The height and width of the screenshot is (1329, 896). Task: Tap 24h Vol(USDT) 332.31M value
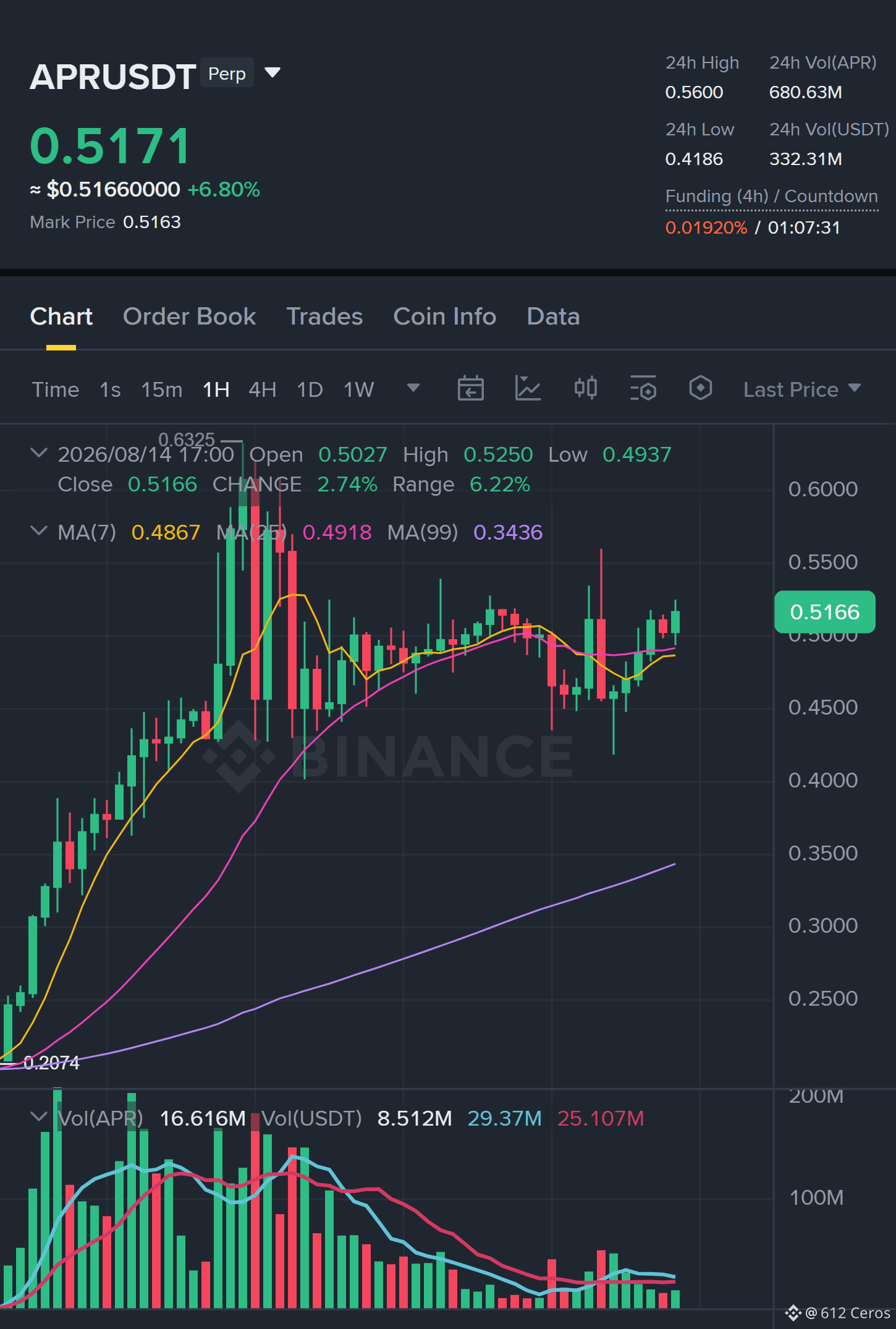805,159
